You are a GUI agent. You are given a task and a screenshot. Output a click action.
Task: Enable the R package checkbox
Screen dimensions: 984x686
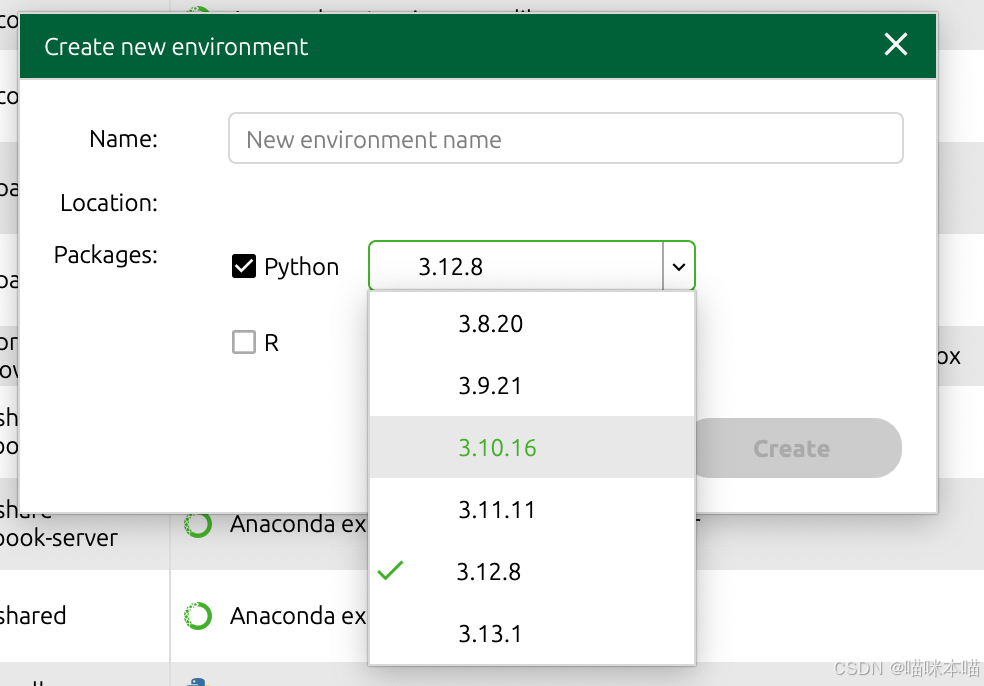pyautogui.click(x=243, y=343)
